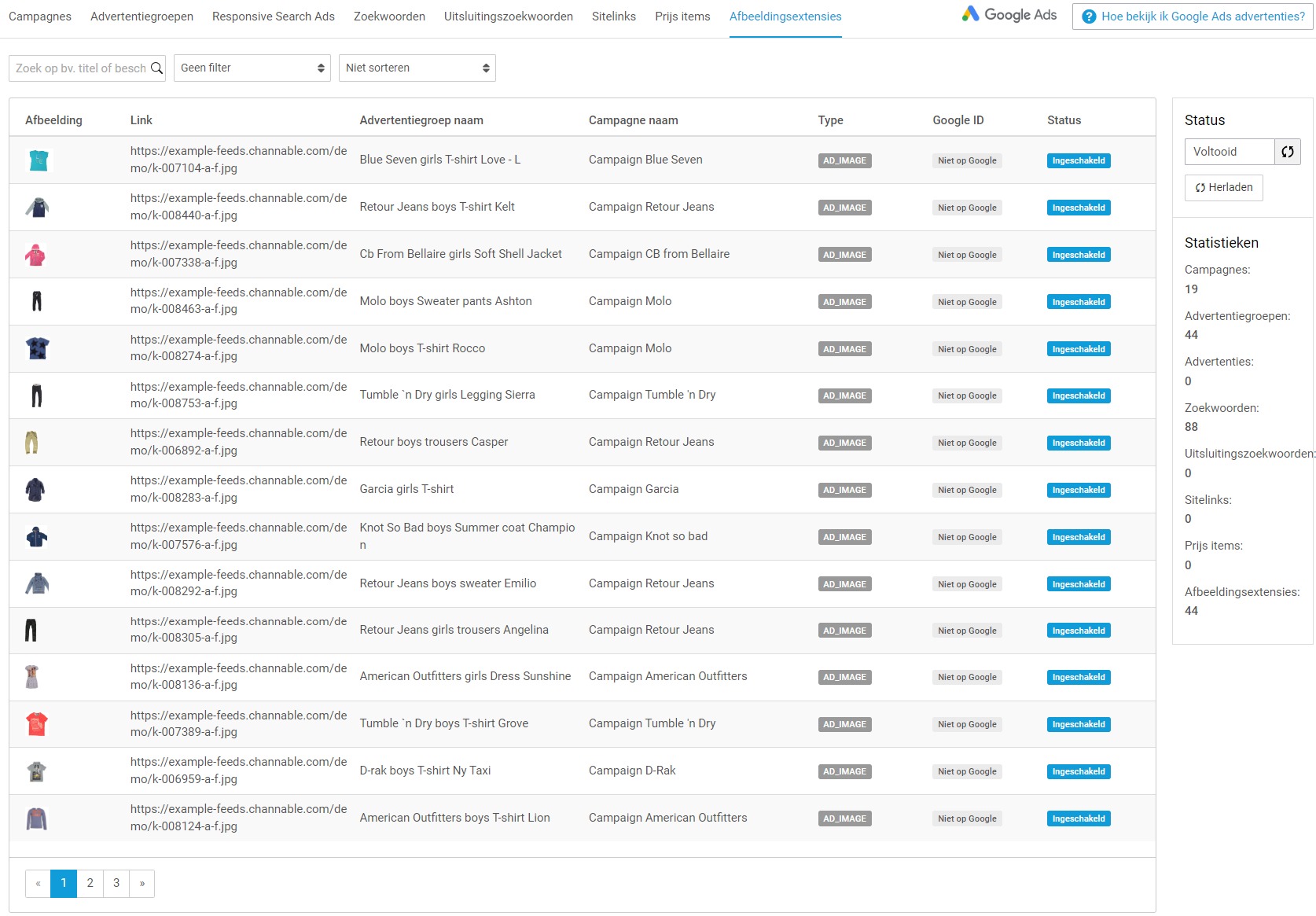Viewport: 1316px width, 916px height.
Task: Click the Google Ads logo
Action: pyautogui.click(x=1009, y=15)
